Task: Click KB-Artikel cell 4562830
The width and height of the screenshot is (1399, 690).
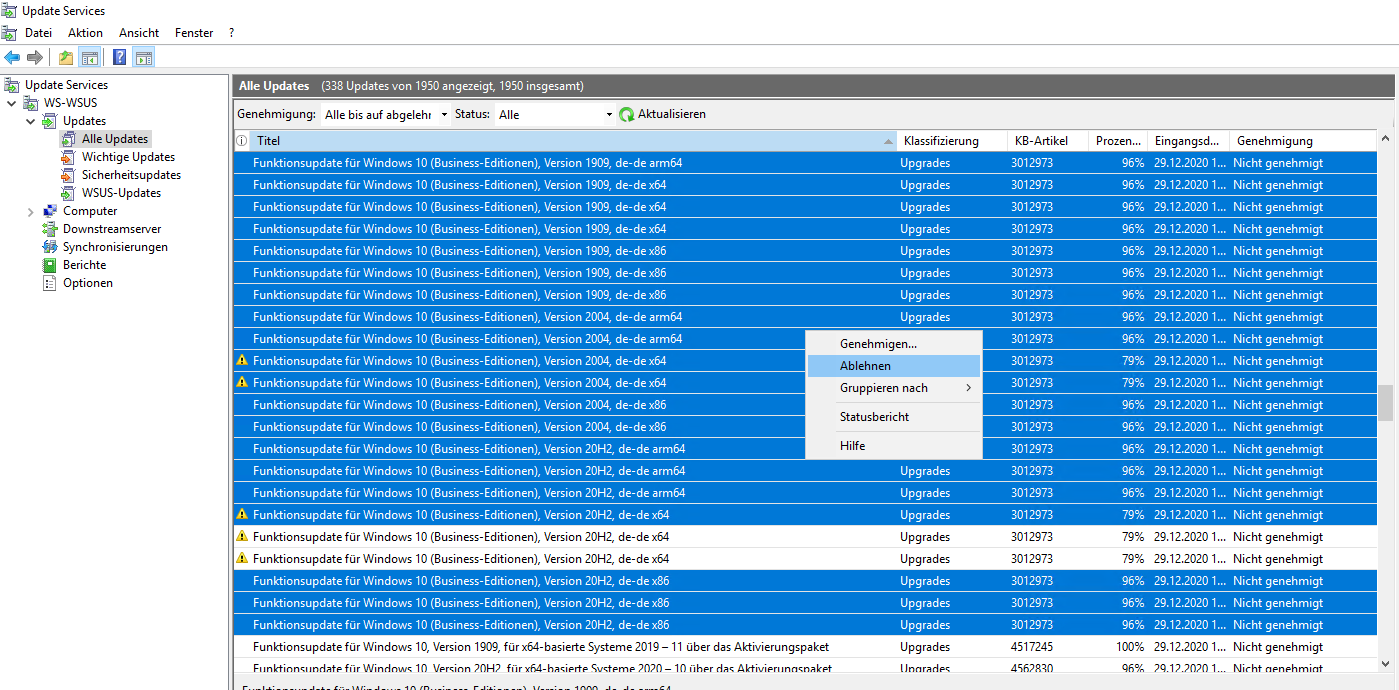Action: (1031, 669)
